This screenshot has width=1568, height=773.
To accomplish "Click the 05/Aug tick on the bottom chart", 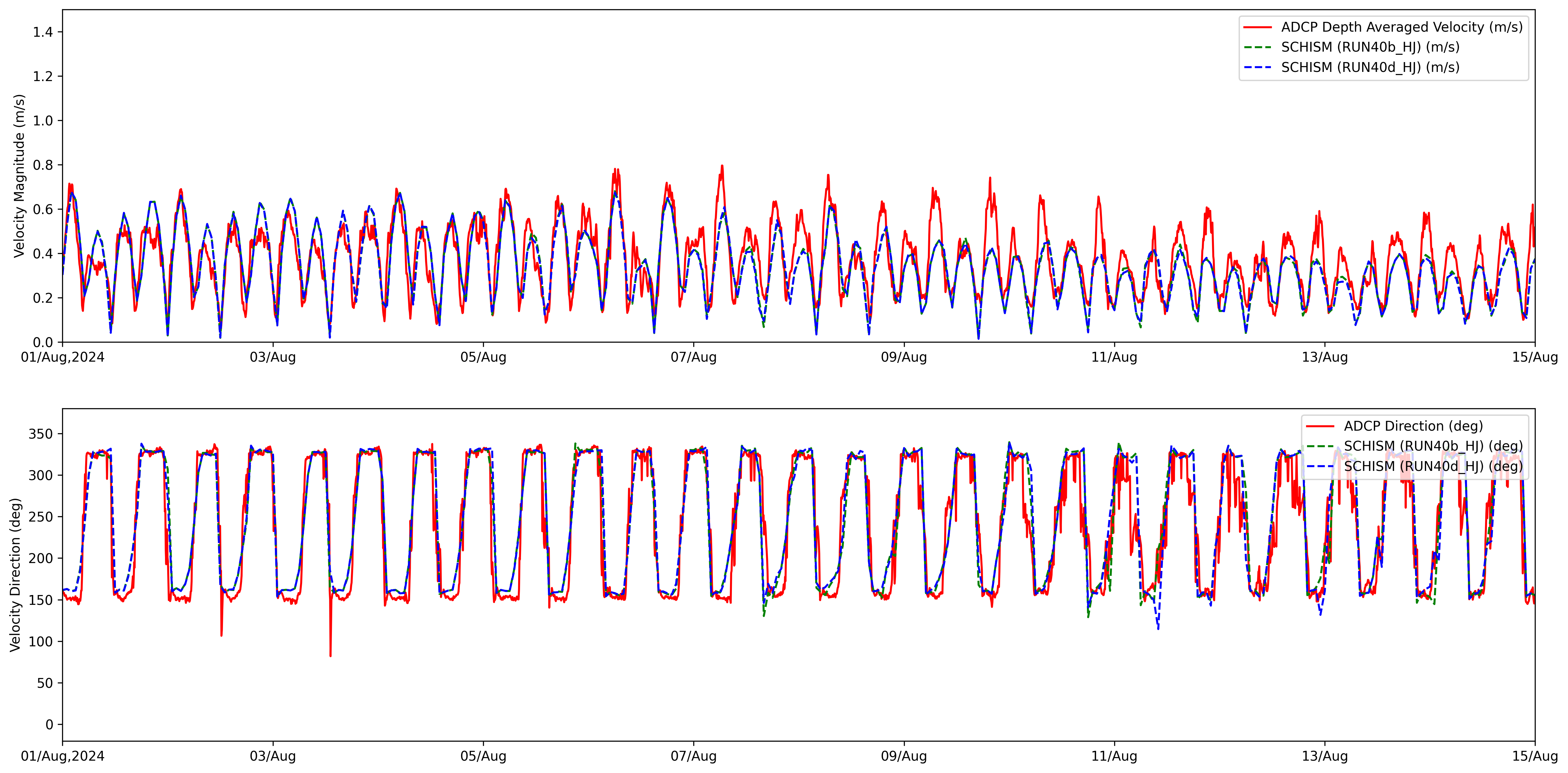I will pyautogui.click(x=483, y=756).
